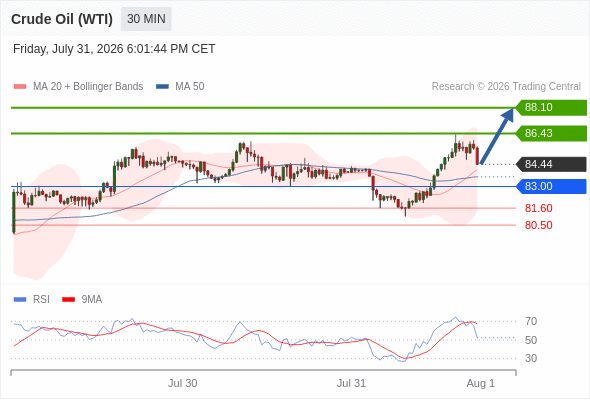Image resolution: width=590 pixels, height=400 pixels.
Task: Click the Aug 1 time axis label
Action: [x=481, y=383]
